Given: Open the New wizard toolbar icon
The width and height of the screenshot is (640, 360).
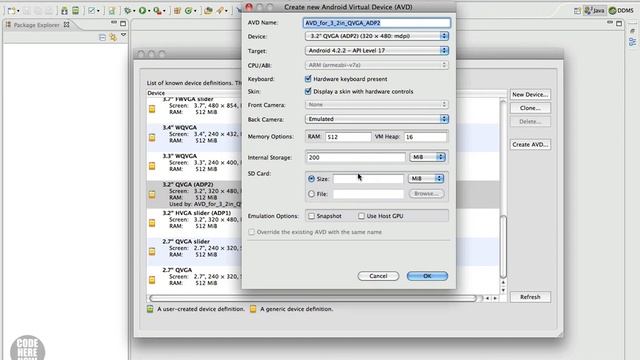Looking at the screenshot, I should [11, 11].
